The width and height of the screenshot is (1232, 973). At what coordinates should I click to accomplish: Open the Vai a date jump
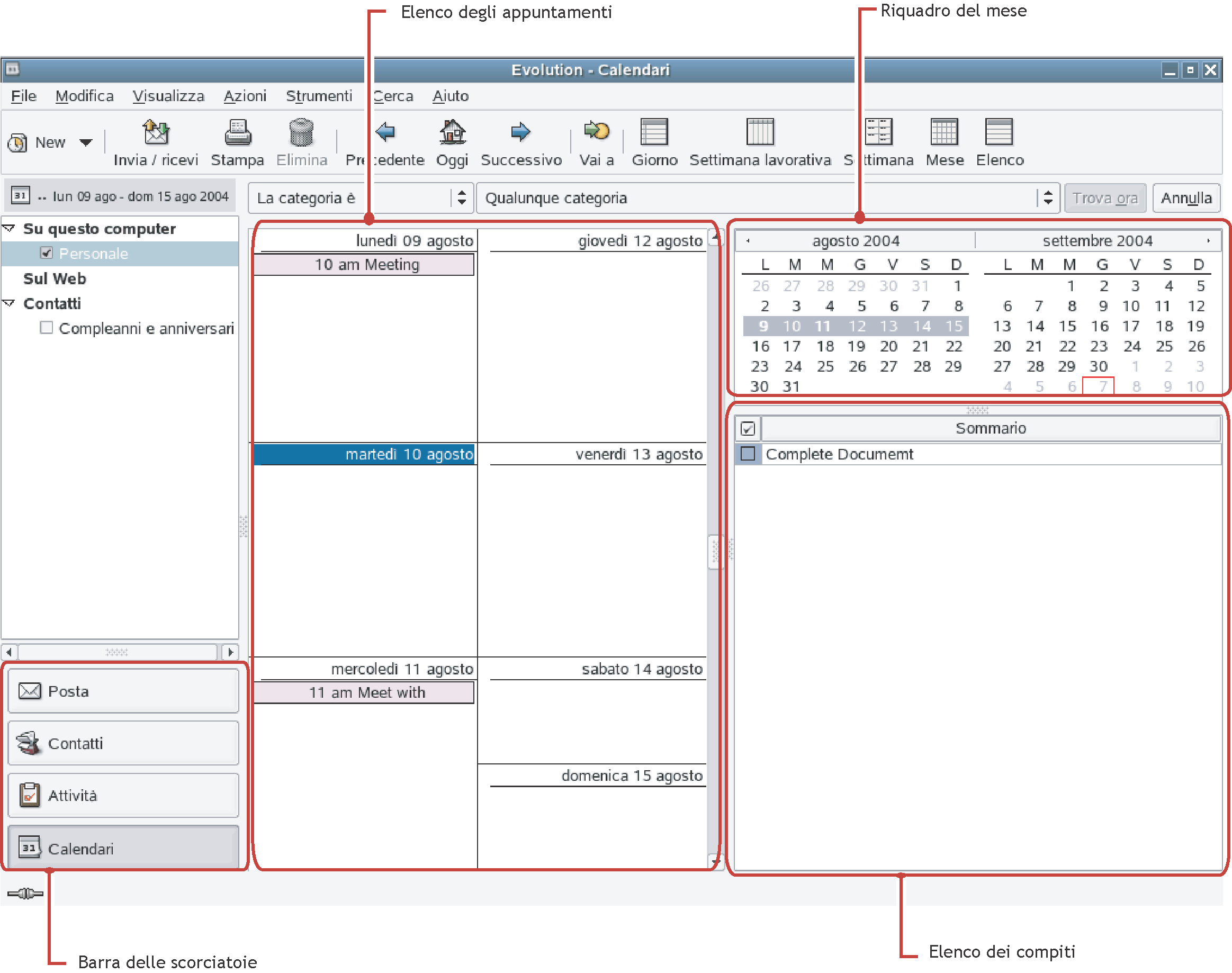[x=596, y=133]
